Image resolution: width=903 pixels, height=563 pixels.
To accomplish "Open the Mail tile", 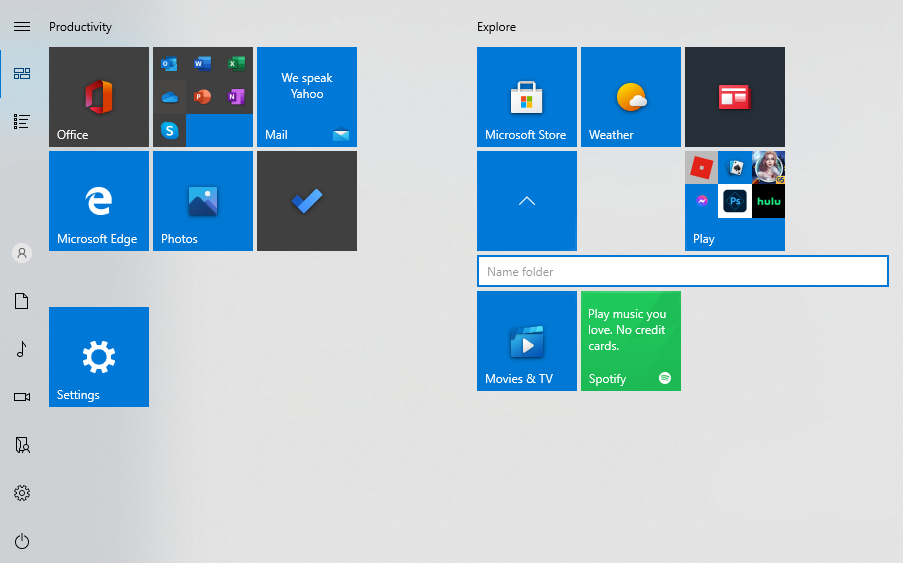I will [306, 97].
